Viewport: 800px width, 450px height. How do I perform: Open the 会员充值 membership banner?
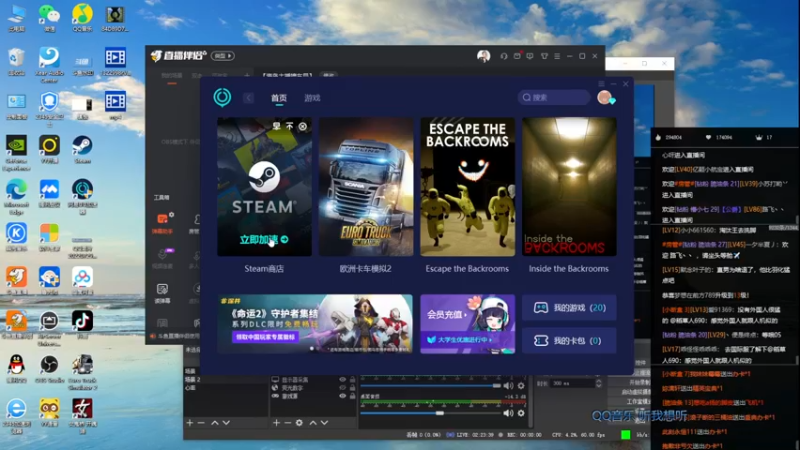coord(467,324)
